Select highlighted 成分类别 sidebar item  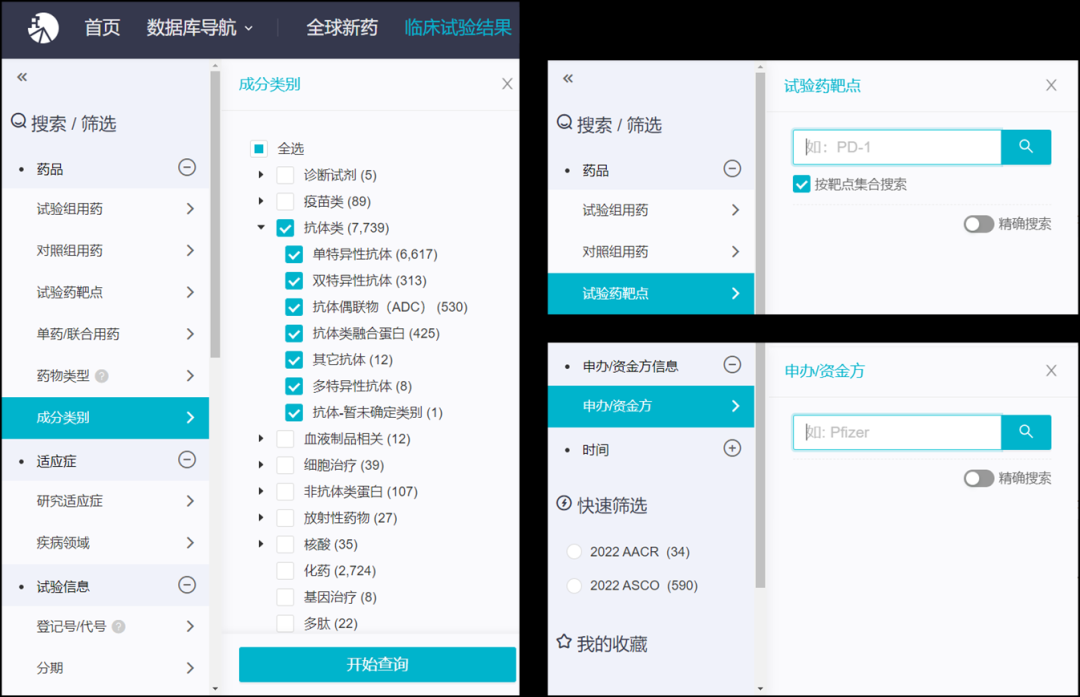(105, 417)
